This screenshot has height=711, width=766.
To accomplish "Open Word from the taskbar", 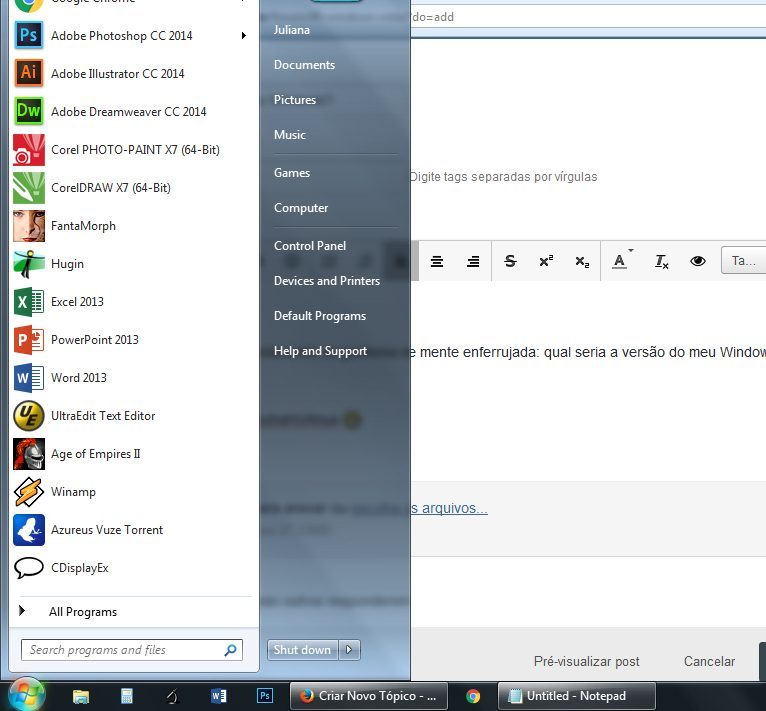I will click(218, 696).
